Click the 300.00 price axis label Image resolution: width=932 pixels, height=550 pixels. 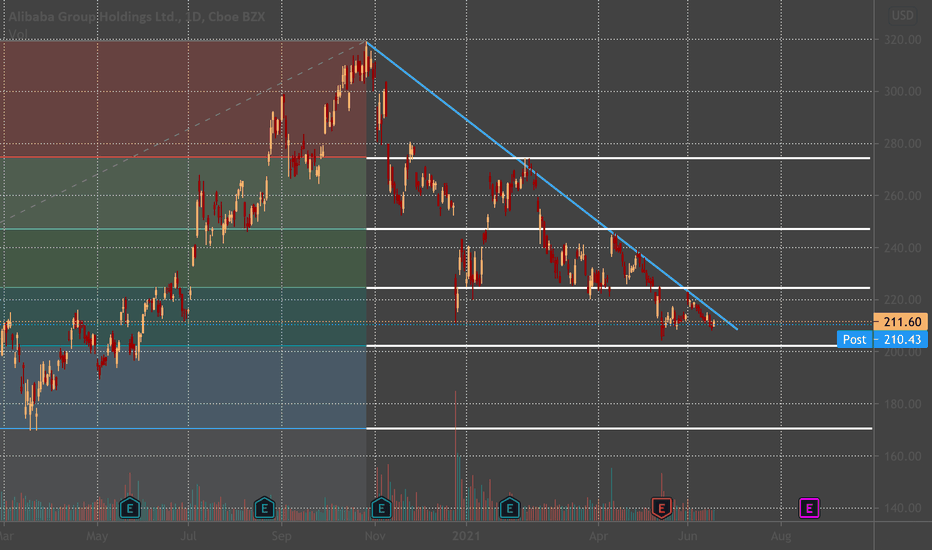click(902, 92)
